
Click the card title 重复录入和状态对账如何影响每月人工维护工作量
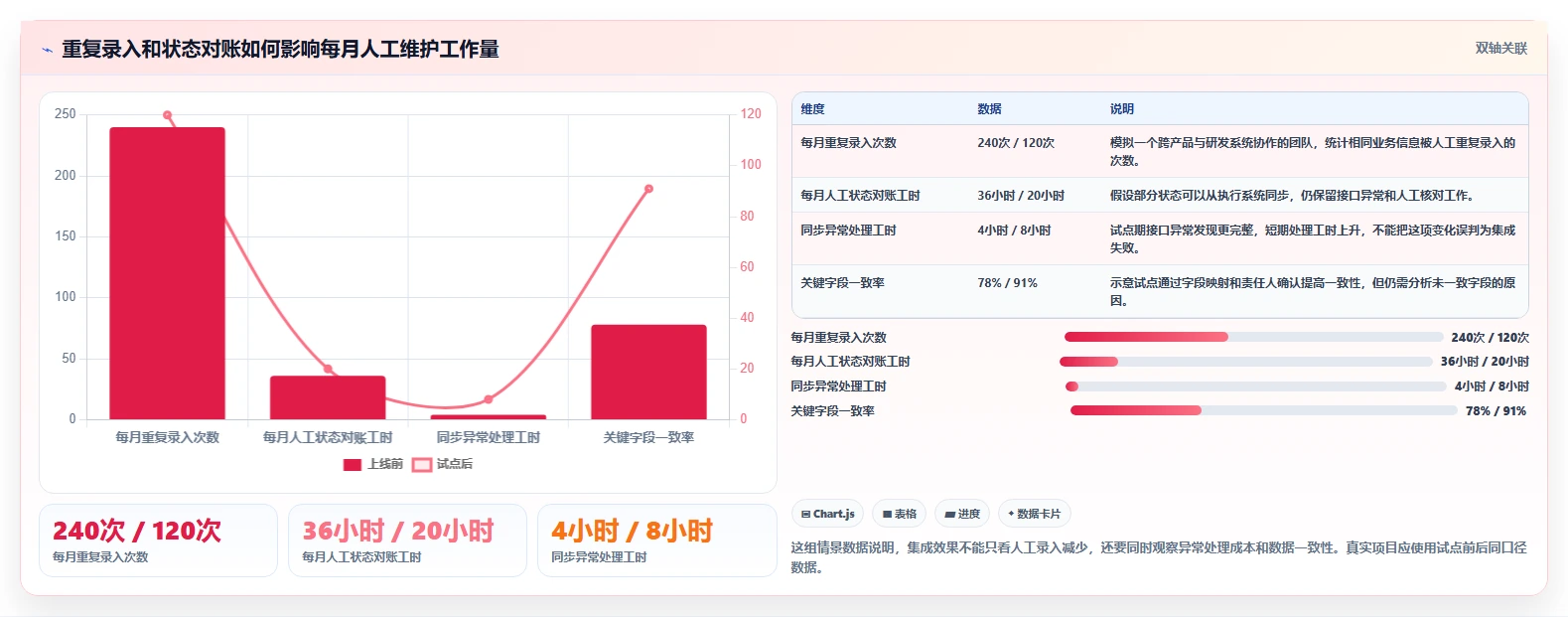[280, 49]
